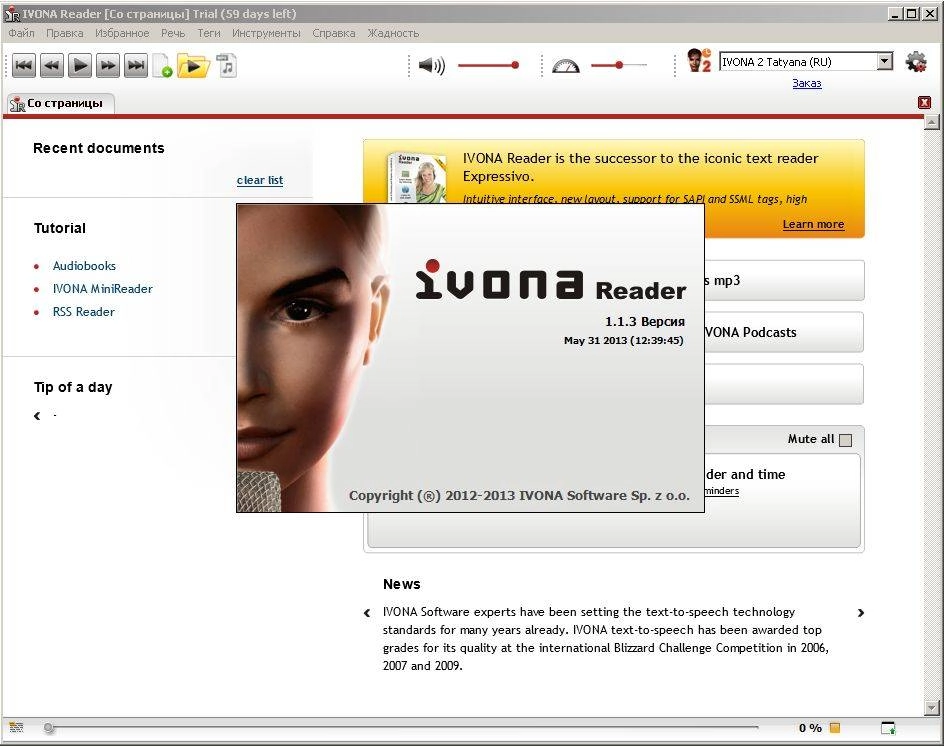944x747 pixels.
Task: Show previous news item with left arrow
Action: pos(367,612)
